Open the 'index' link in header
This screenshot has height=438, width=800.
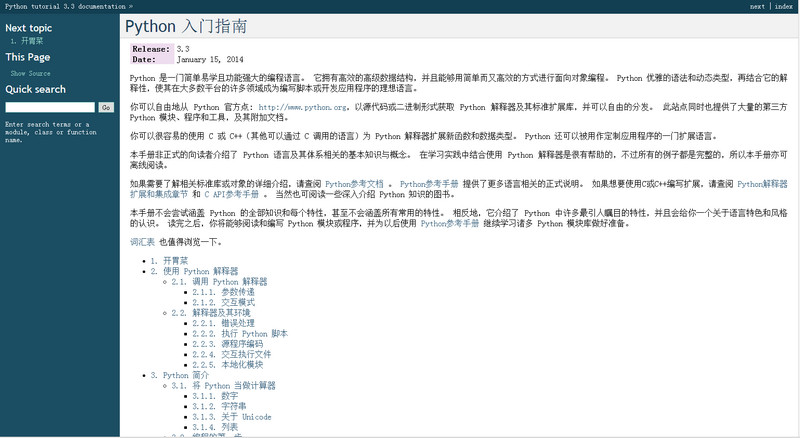(784, 7)
